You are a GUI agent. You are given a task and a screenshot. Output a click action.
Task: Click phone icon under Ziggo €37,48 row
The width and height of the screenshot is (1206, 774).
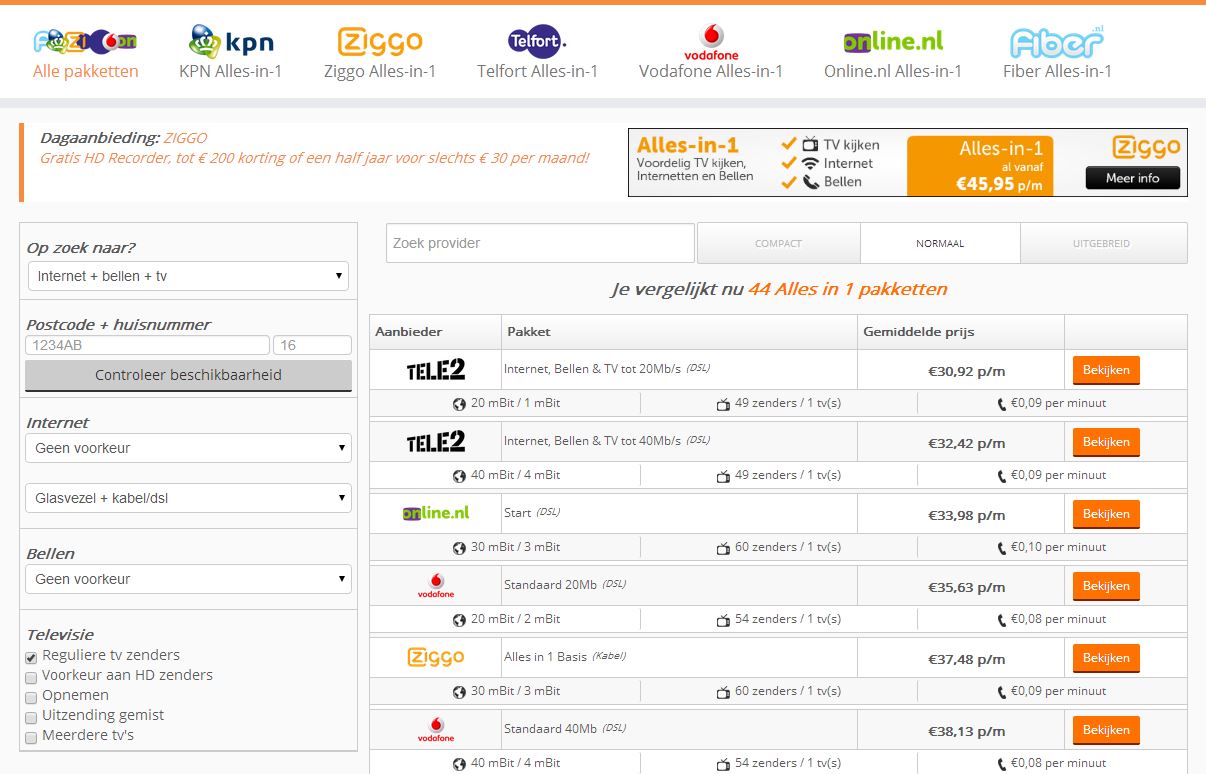point(1002,692)
